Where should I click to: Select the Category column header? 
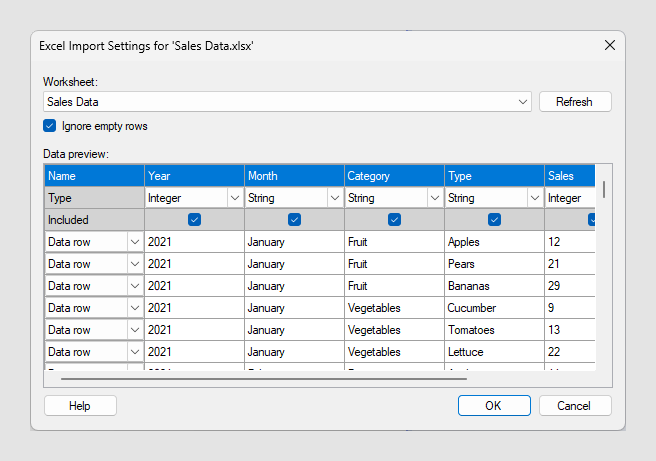coord(394,176)
